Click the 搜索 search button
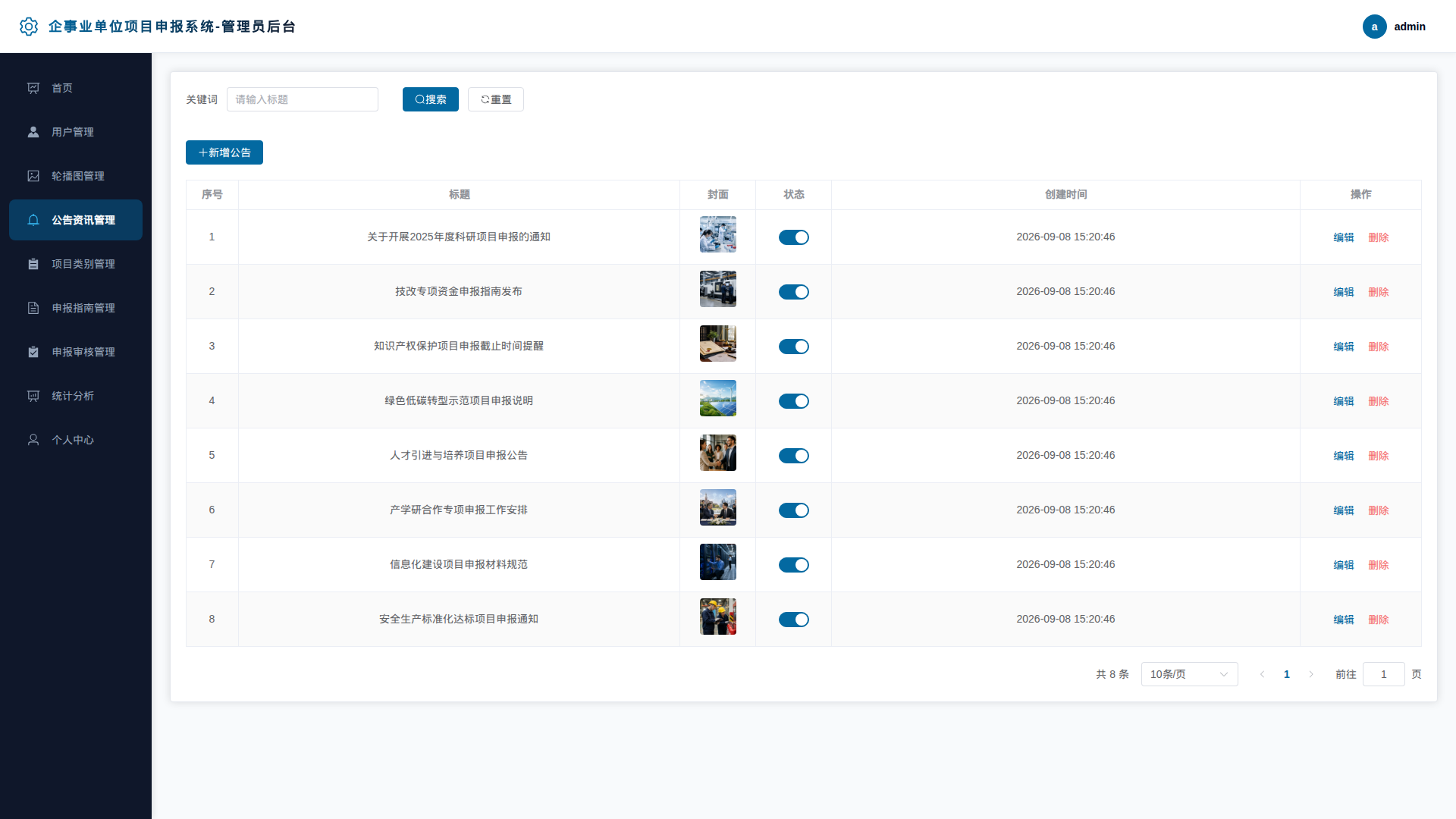Image resolution: width=1456 pixels, height=819 pixels. click(430, 99)
